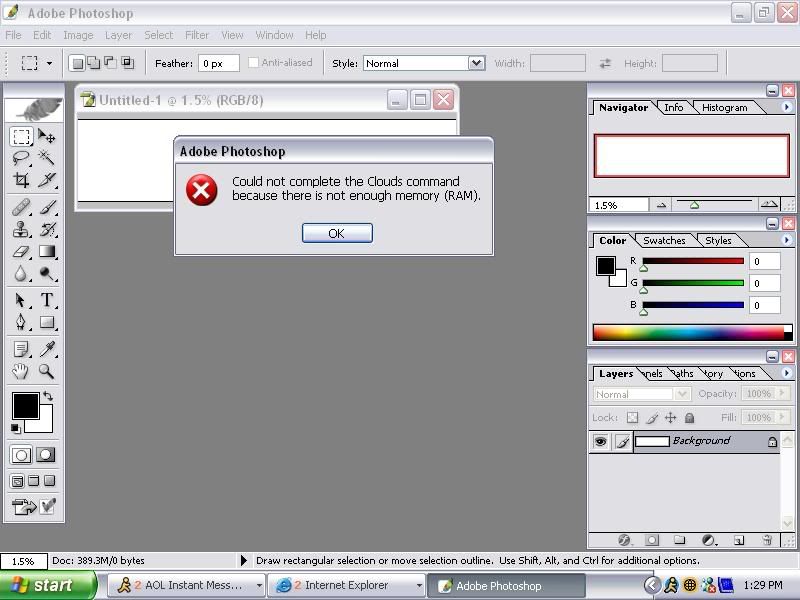Expand the Opacity slider arrow

781,393
